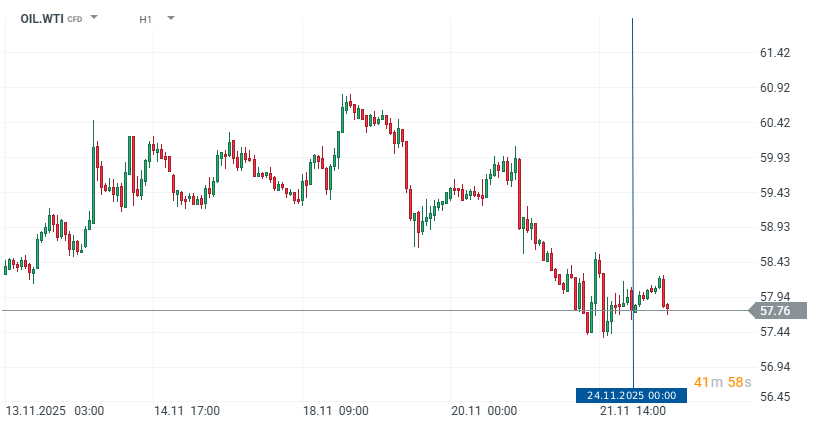Click the last red candle on the chart

coord(666,307)
